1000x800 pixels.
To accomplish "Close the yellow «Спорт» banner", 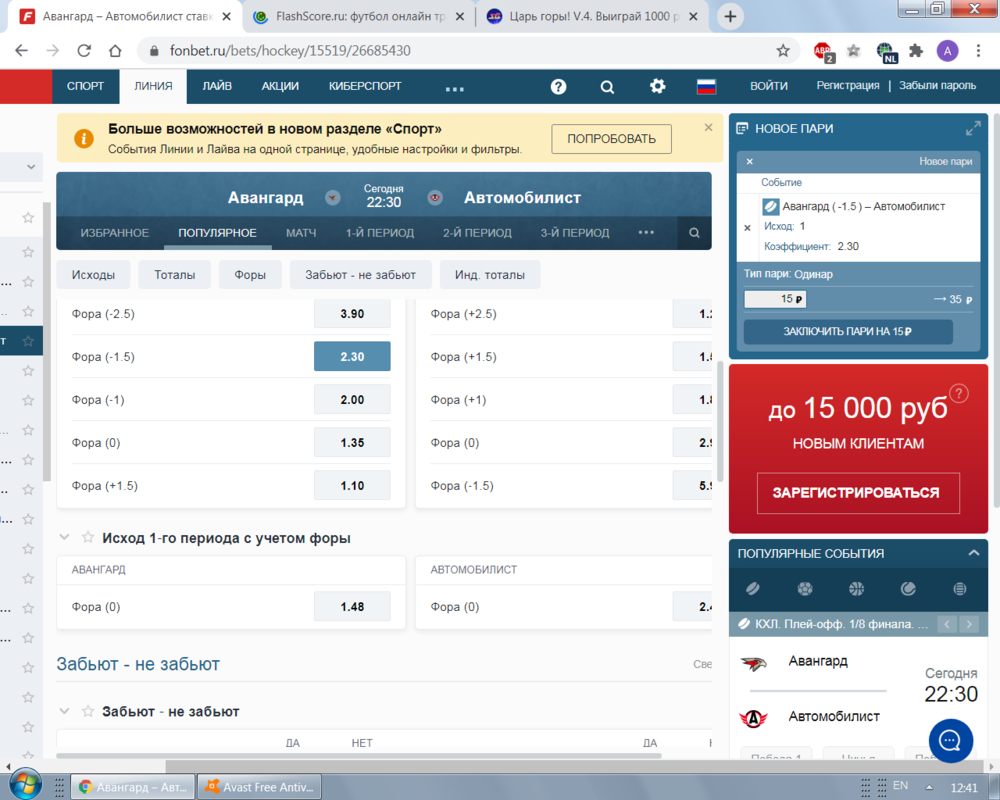I will click(x=708, y=128).
